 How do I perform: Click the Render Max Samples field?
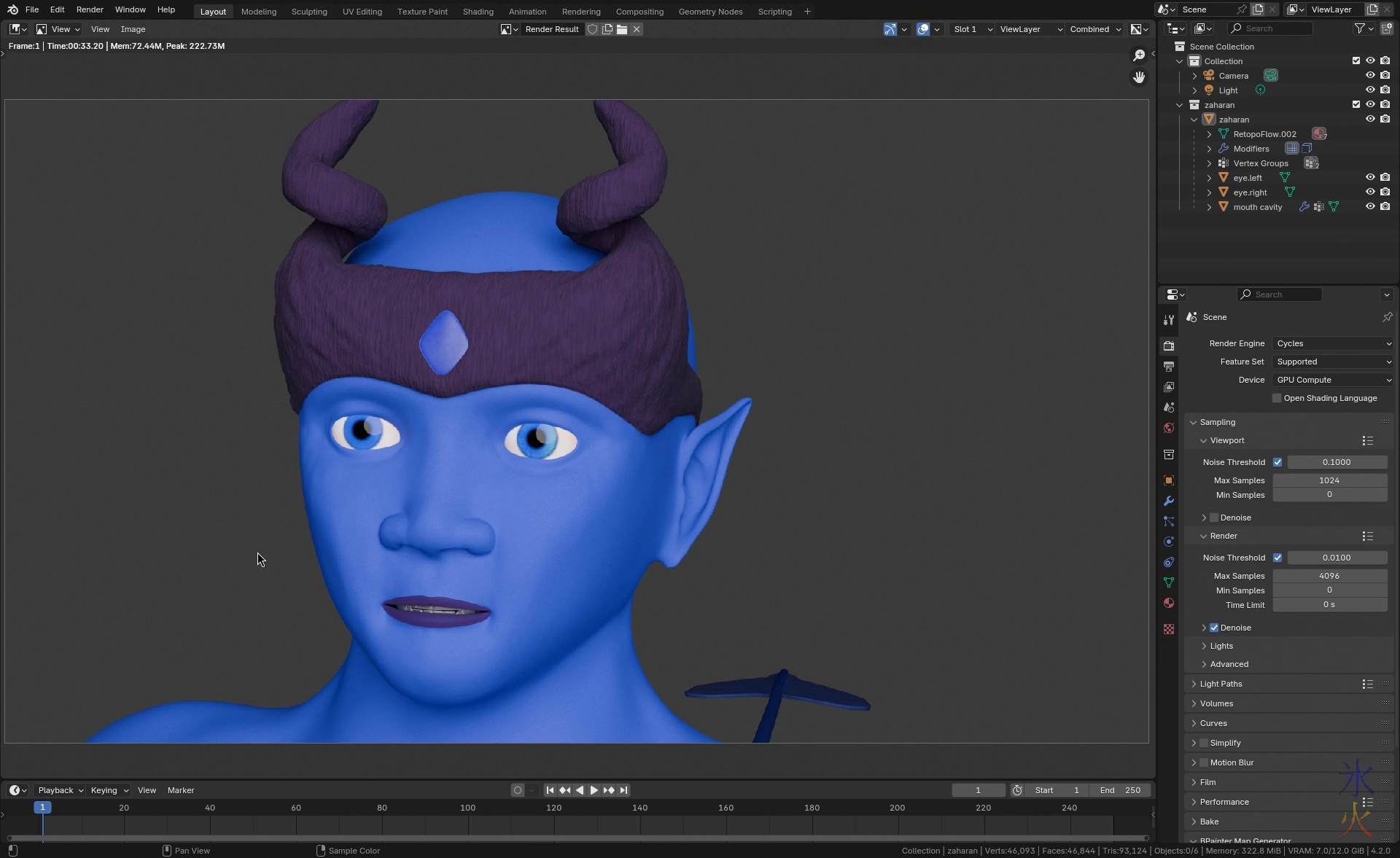click(x=1329, y=576)
